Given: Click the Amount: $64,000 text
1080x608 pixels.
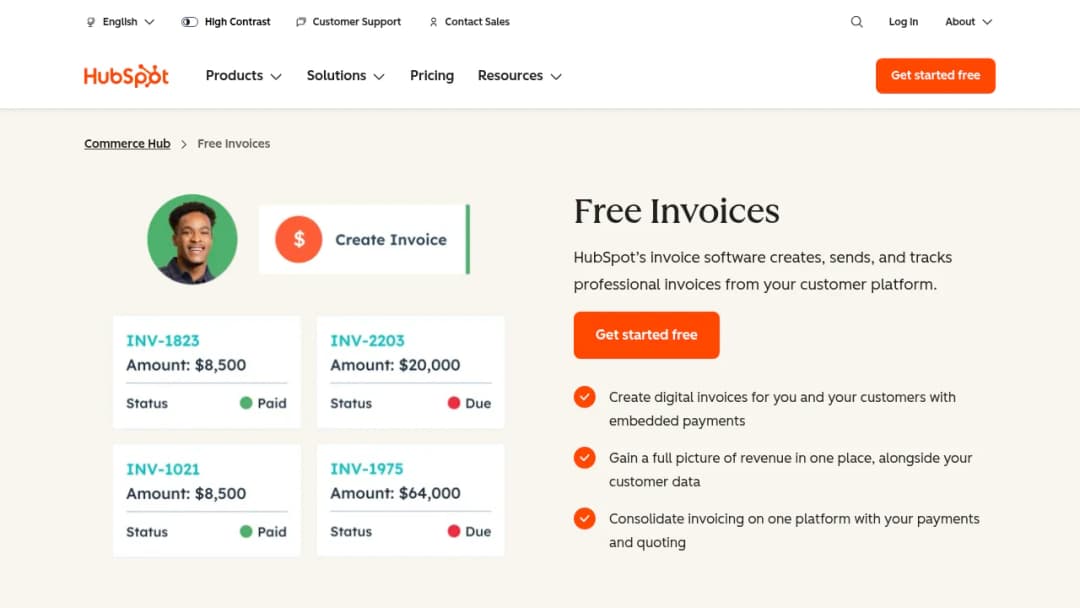Looking at the screenshot, I should click(395, 493).
